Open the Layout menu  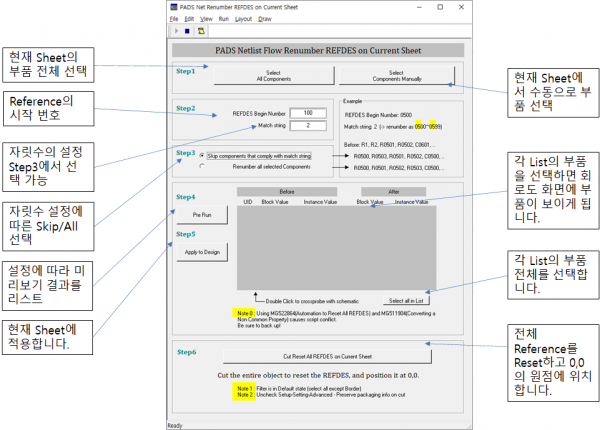tap(242, 19)
